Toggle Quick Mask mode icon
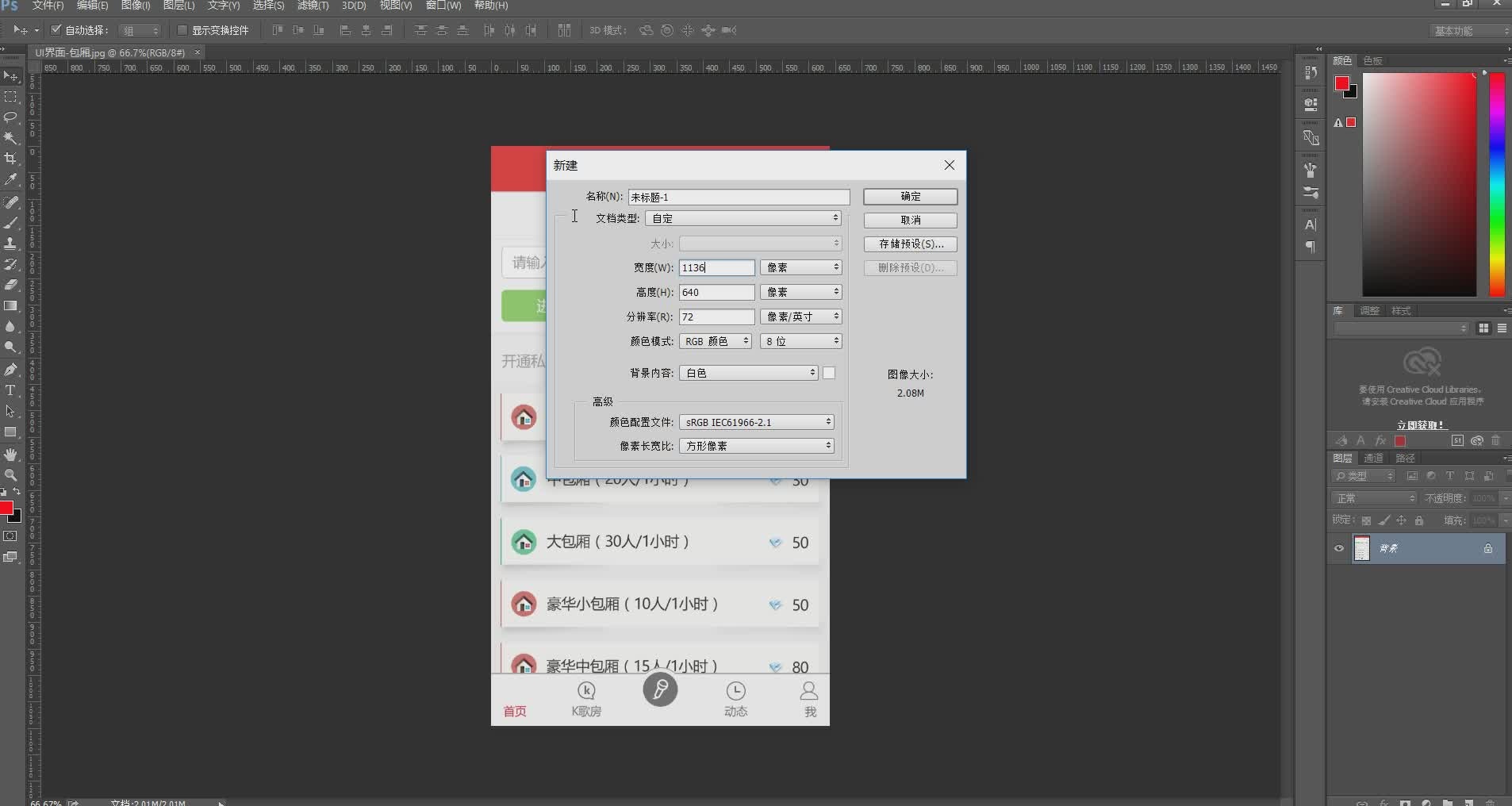 pos(10,537)
